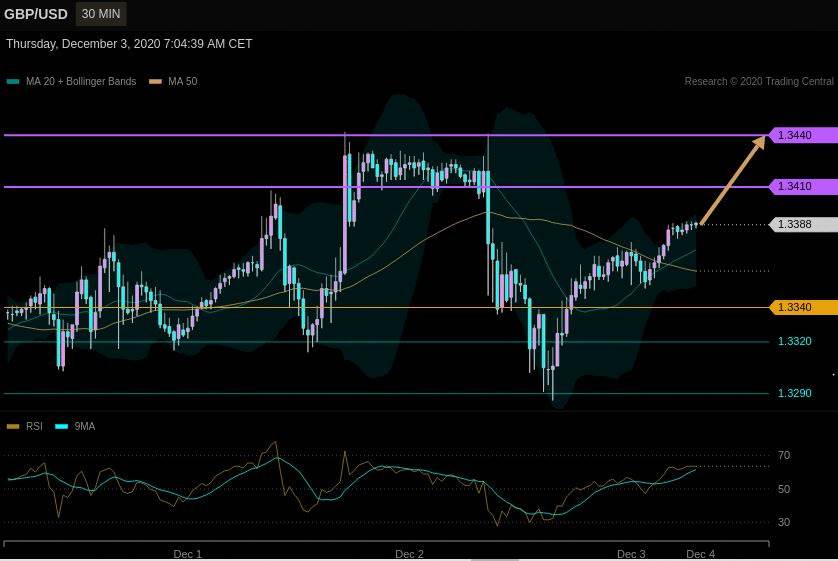Click the Dec 4 date axis label
Screen dimensions: 838x561
[x=701, y=554]
